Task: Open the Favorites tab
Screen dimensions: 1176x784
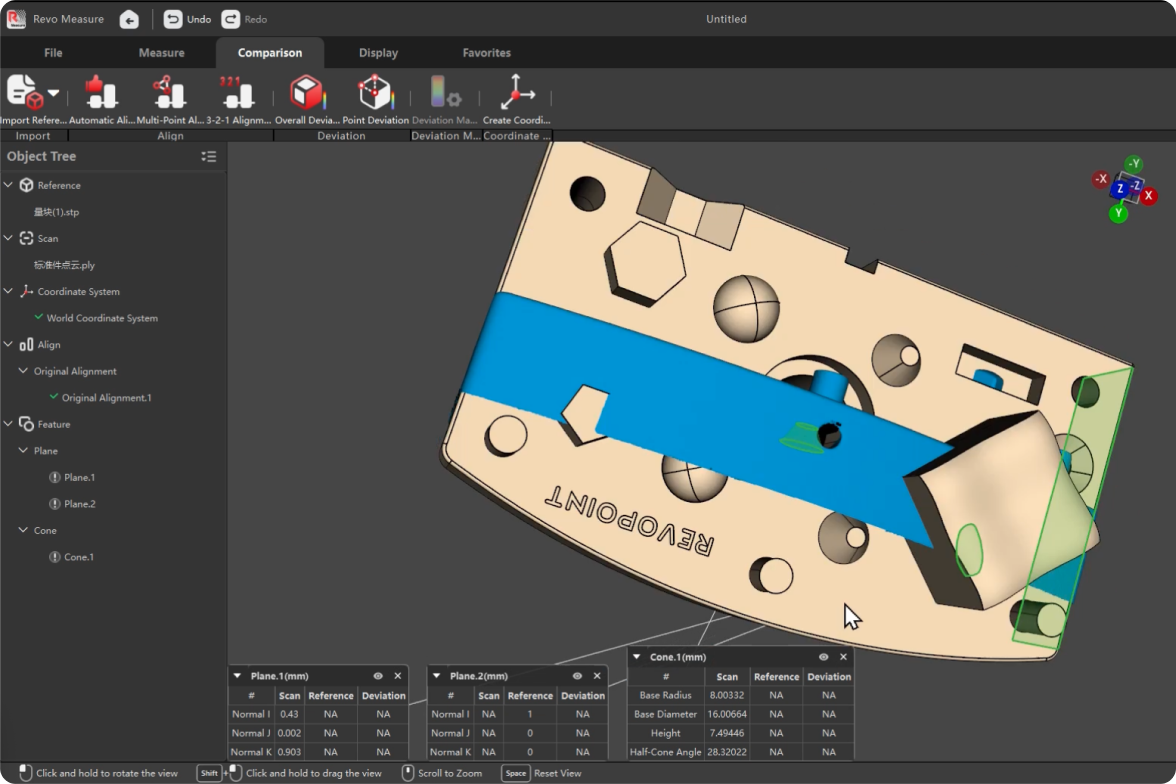Action: click(486, 53)
